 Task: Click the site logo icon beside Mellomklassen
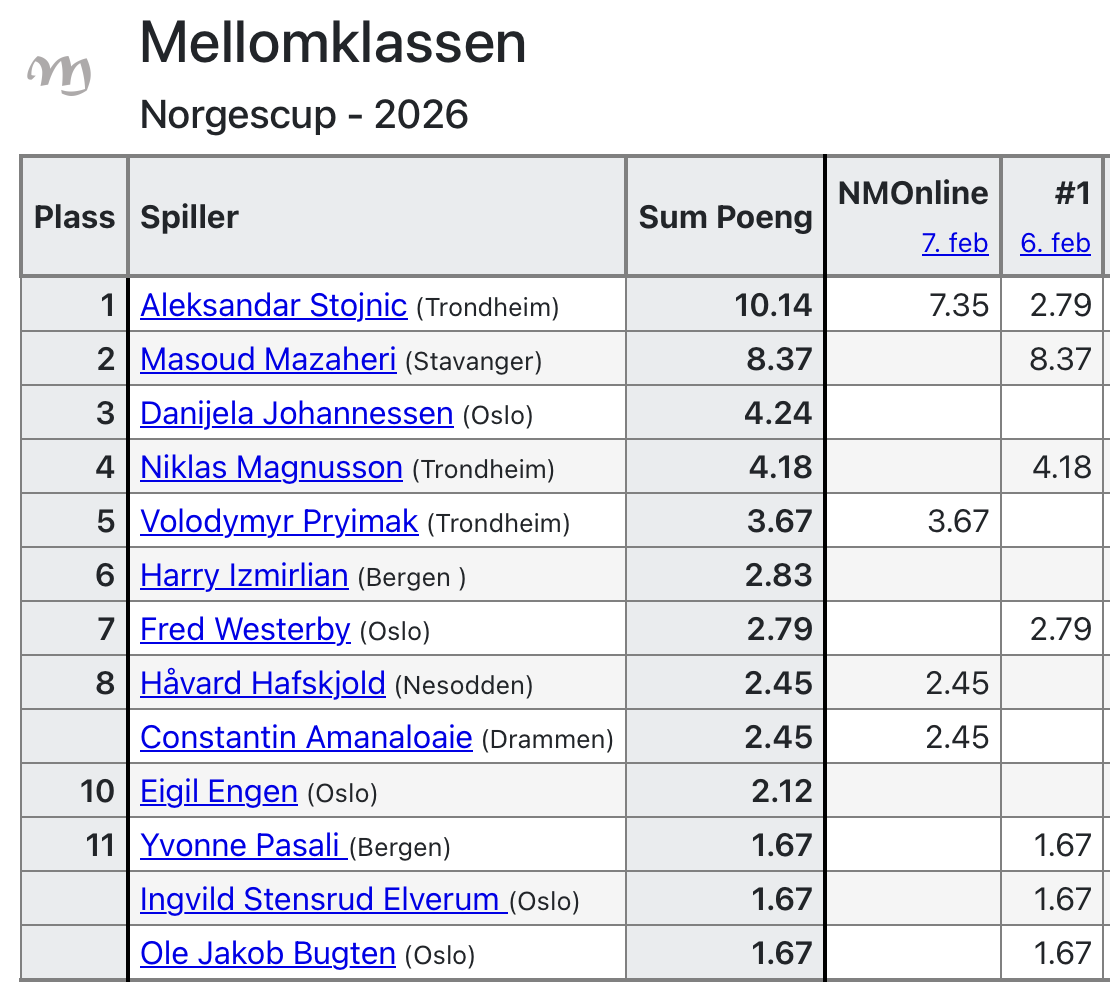[59, 74]
